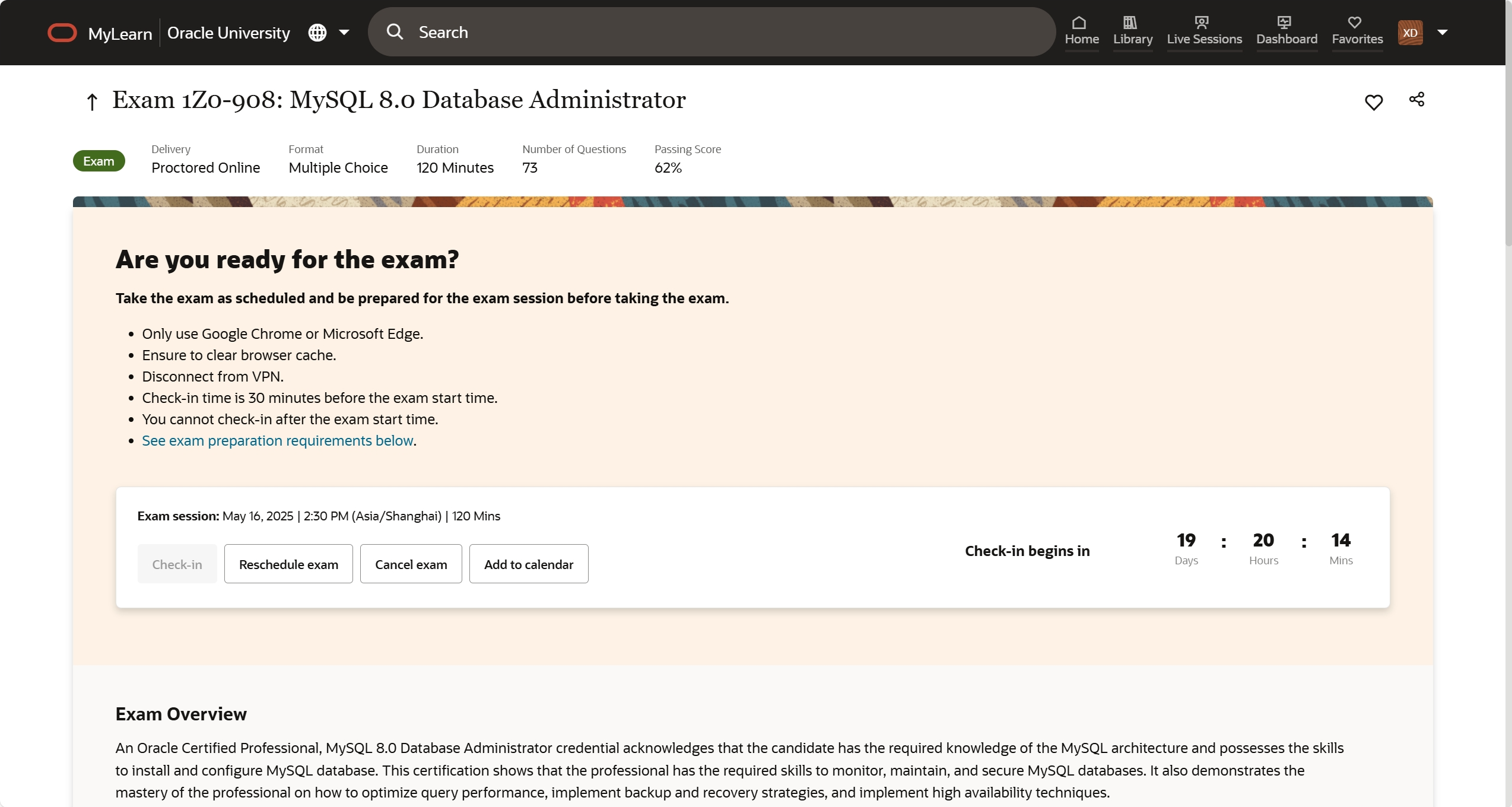This screenshot has width=1512, height=807.
Task: Open exam preparation requirements link
Action: [277, 440]
